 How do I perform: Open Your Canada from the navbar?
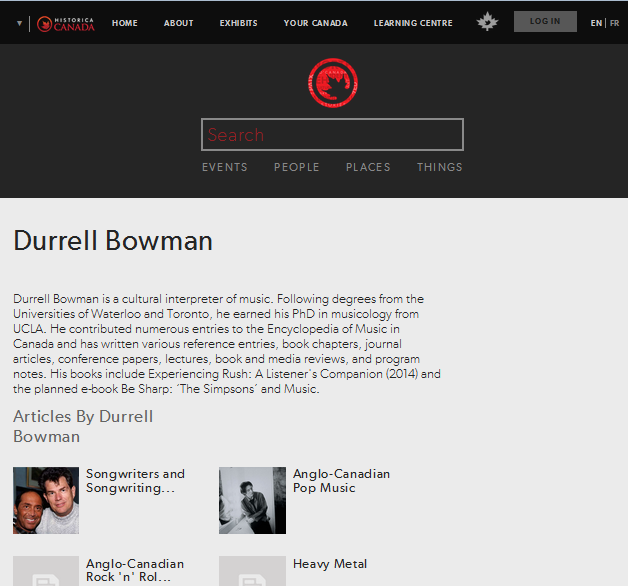pos(316,23)
